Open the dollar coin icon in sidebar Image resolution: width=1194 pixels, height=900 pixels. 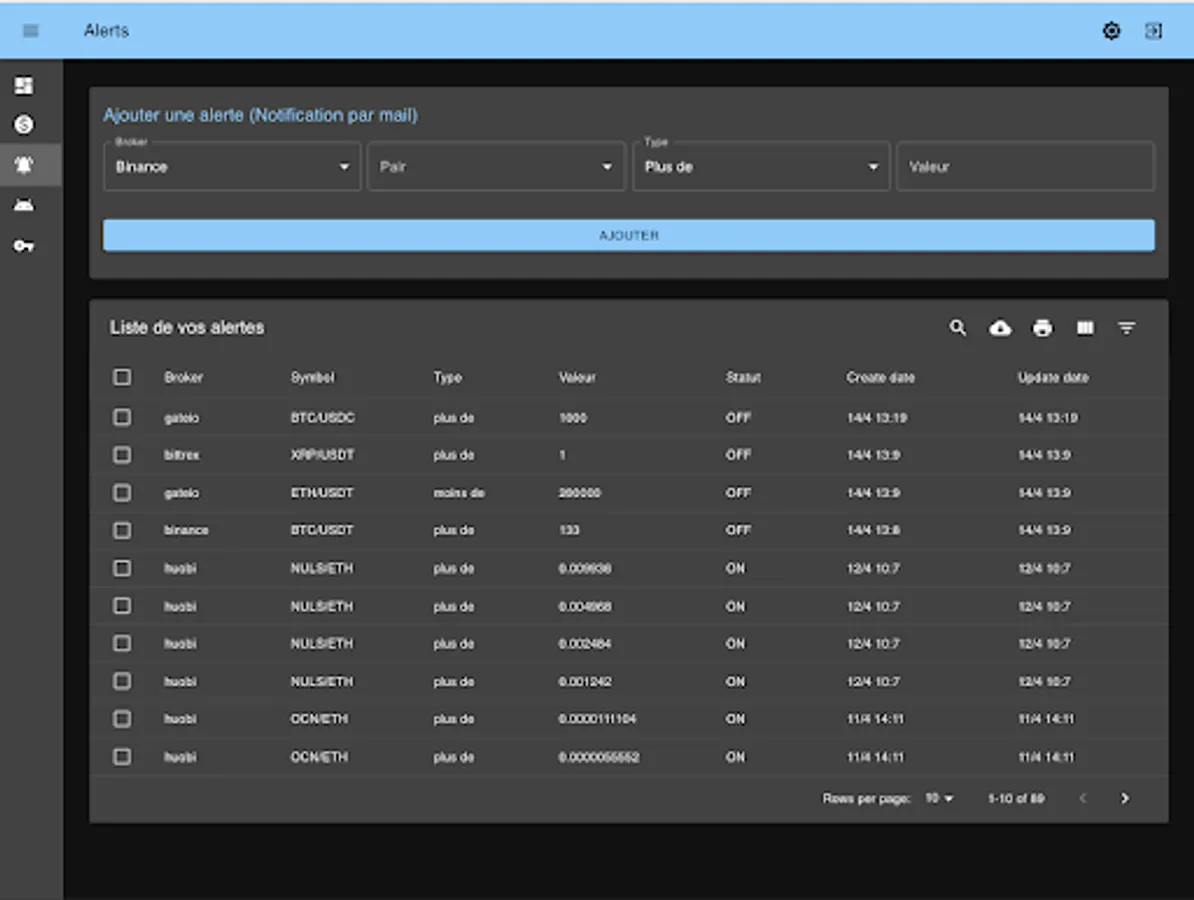coord(24,124)
